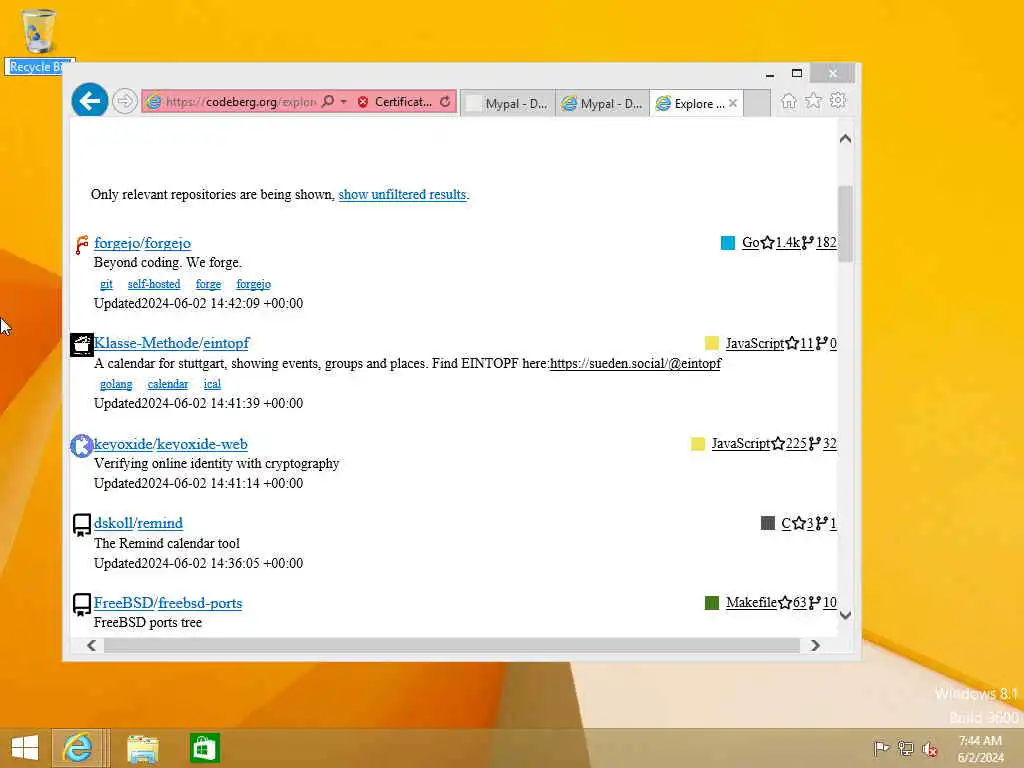Click the search magnifier in address bar

pos(328,101)
